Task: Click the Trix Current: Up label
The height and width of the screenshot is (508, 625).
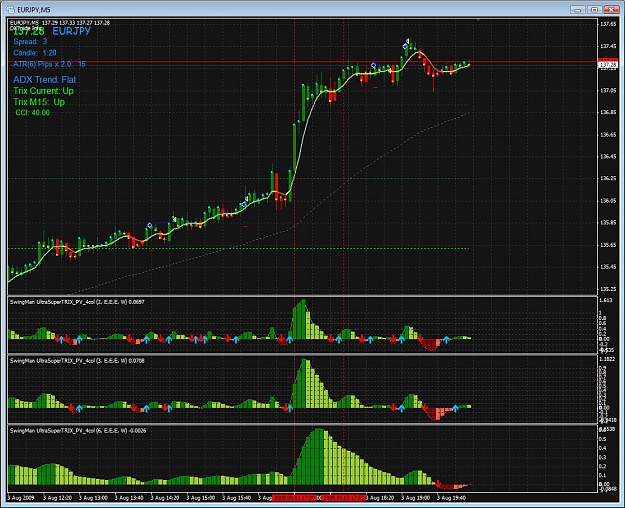Action: point(43,91)
